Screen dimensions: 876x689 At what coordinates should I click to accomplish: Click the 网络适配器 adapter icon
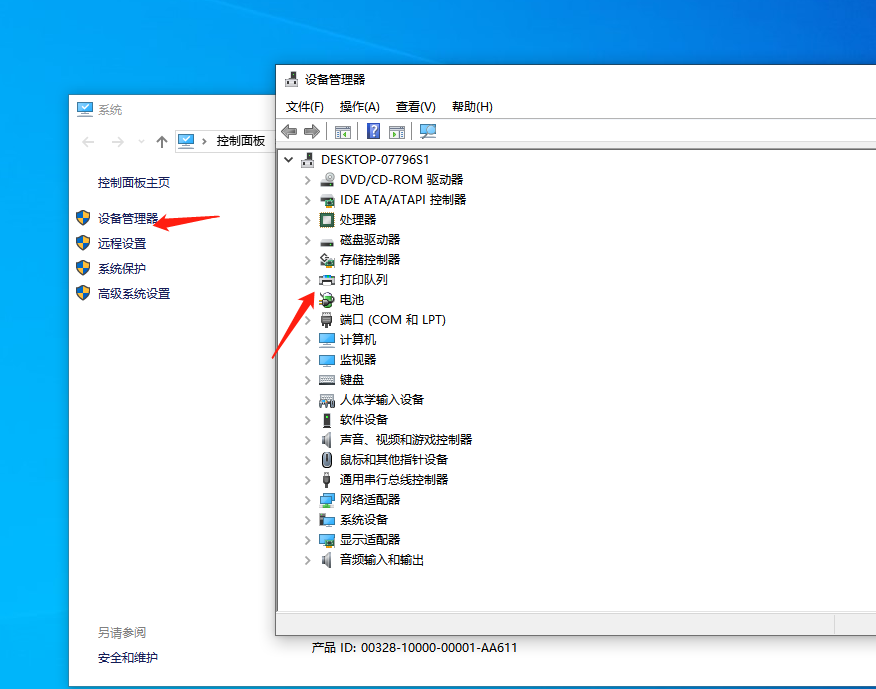[328, 499]
